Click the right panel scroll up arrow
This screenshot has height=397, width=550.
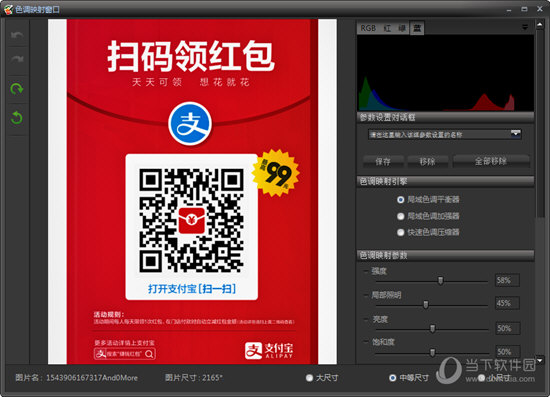tap(539, 25)
